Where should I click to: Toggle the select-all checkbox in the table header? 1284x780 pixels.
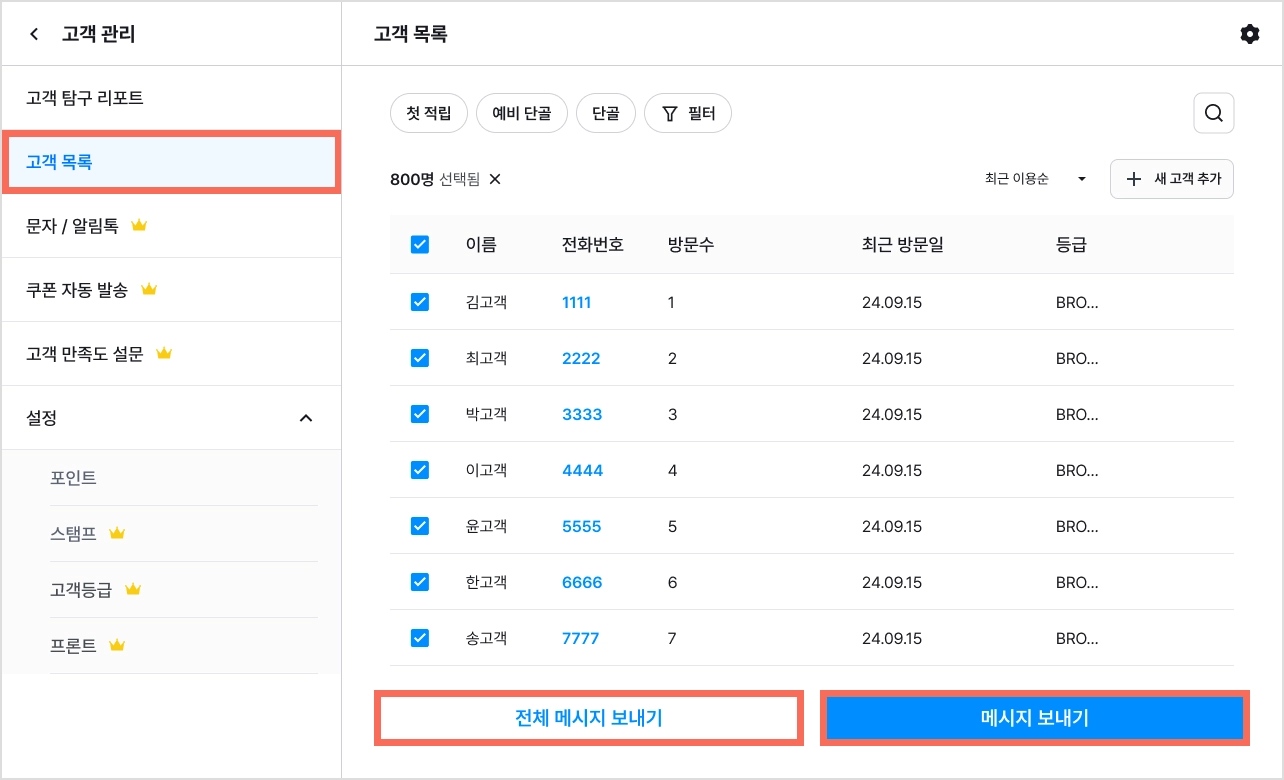tap(420, 245)
